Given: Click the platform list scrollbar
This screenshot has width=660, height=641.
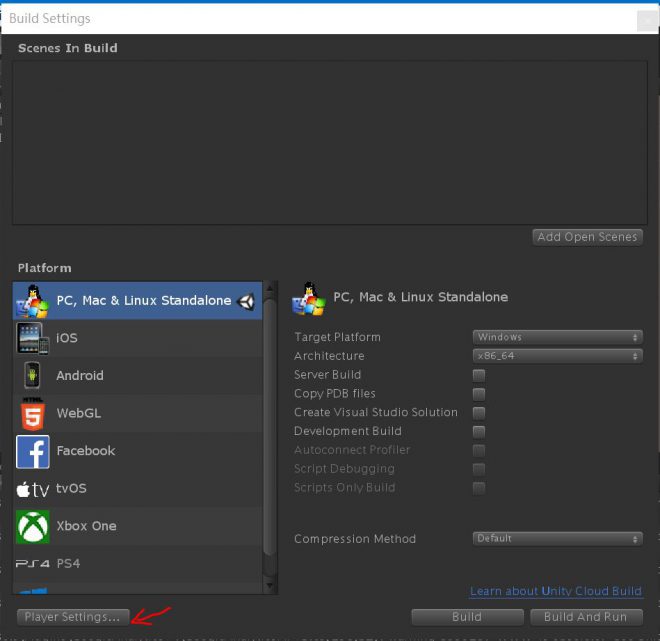Looking at the screenshot, I should (269, 420).
